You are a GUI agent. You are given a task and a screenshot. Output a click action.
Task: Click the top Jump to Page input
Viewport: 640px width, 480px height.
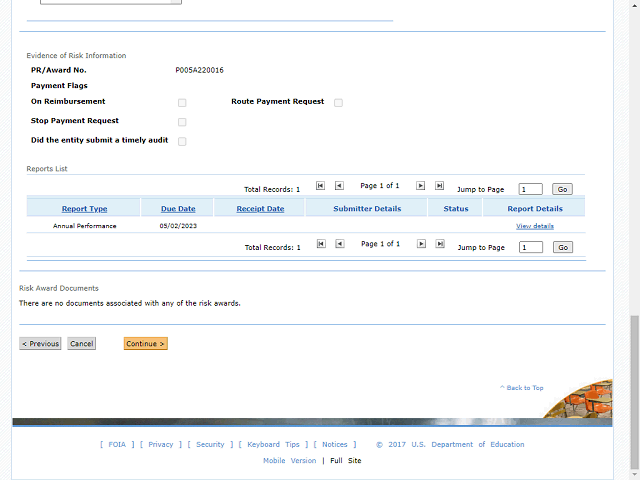click(x=531, y=189)
